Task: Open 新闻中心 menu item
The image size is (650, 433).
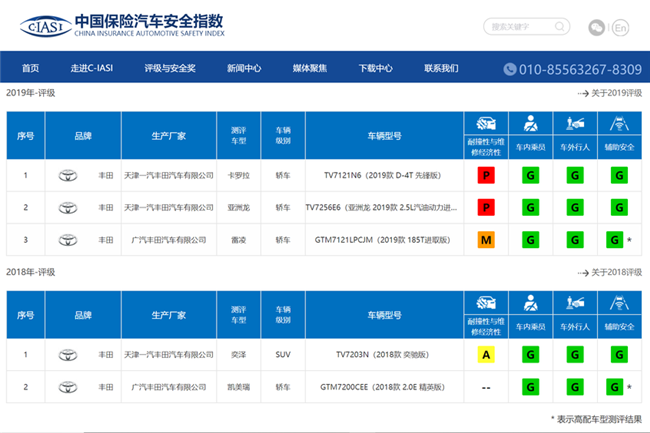Action: tap(244, 68)
